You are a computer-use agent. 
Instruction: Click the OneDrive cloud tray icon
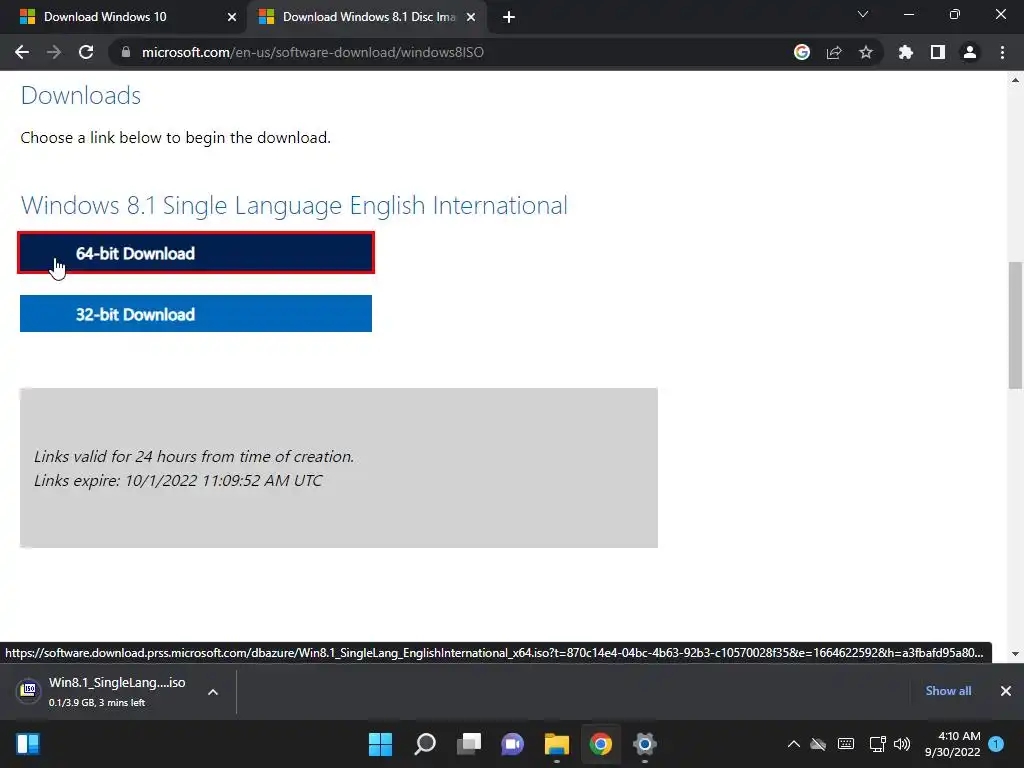[818, 744]
